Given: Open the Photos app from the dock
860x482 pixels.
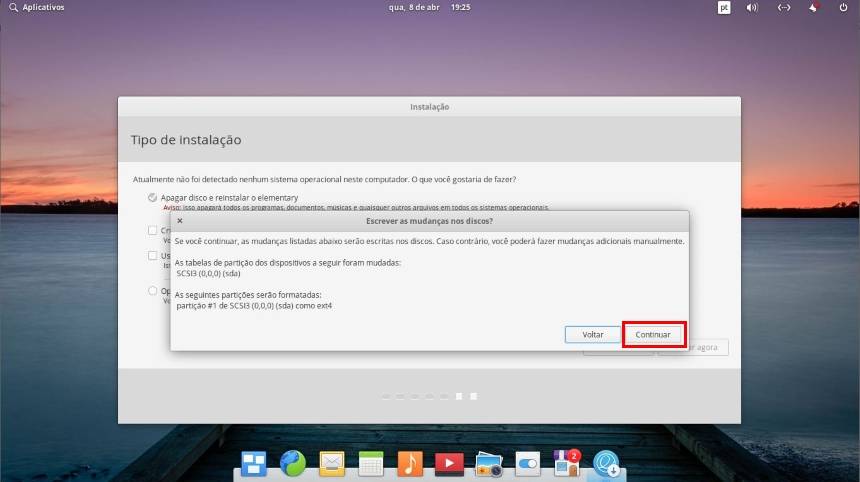Looking at the screenshot, I should coord(488,463).
